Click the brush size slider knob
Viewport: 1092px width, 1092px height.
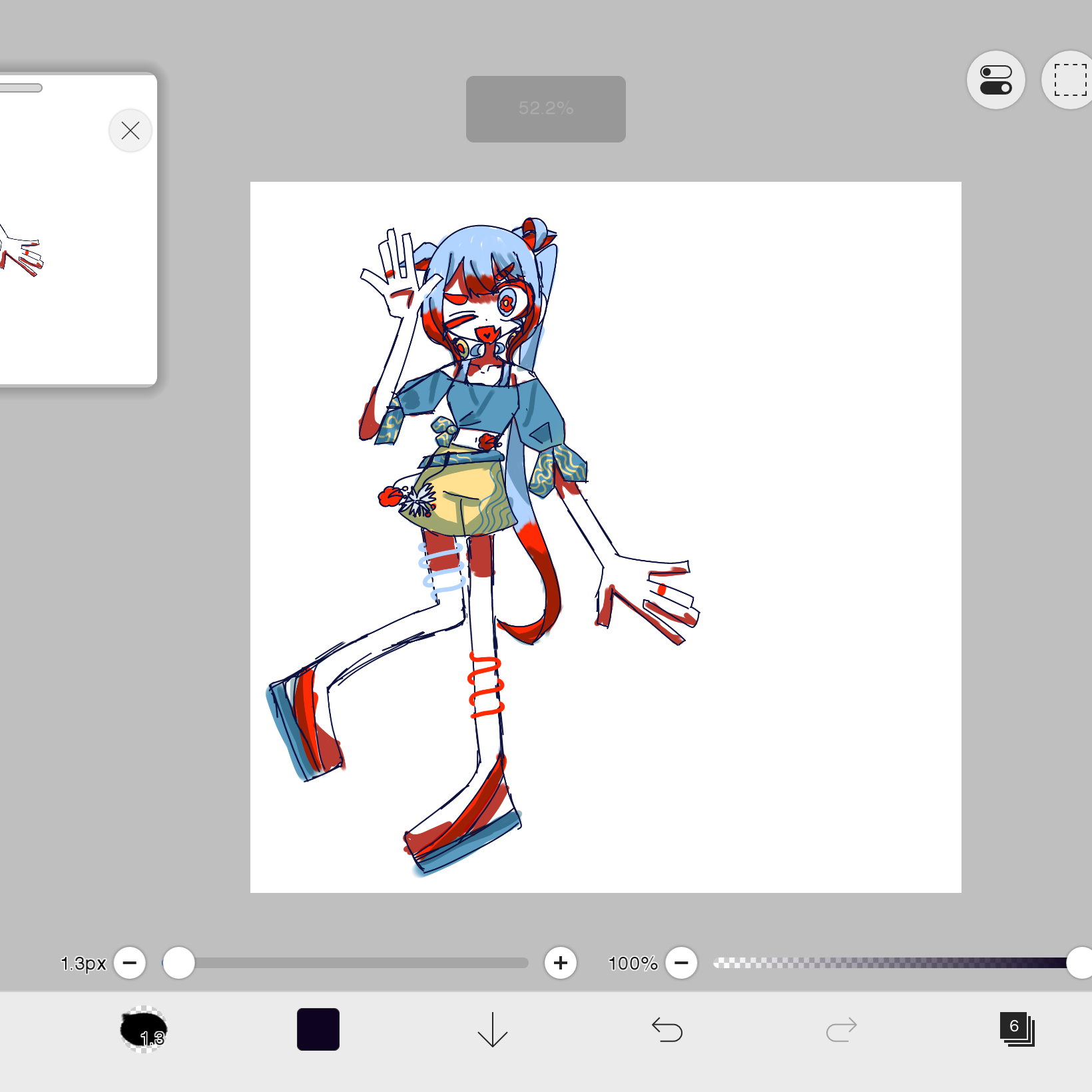(x=178, y=963)
